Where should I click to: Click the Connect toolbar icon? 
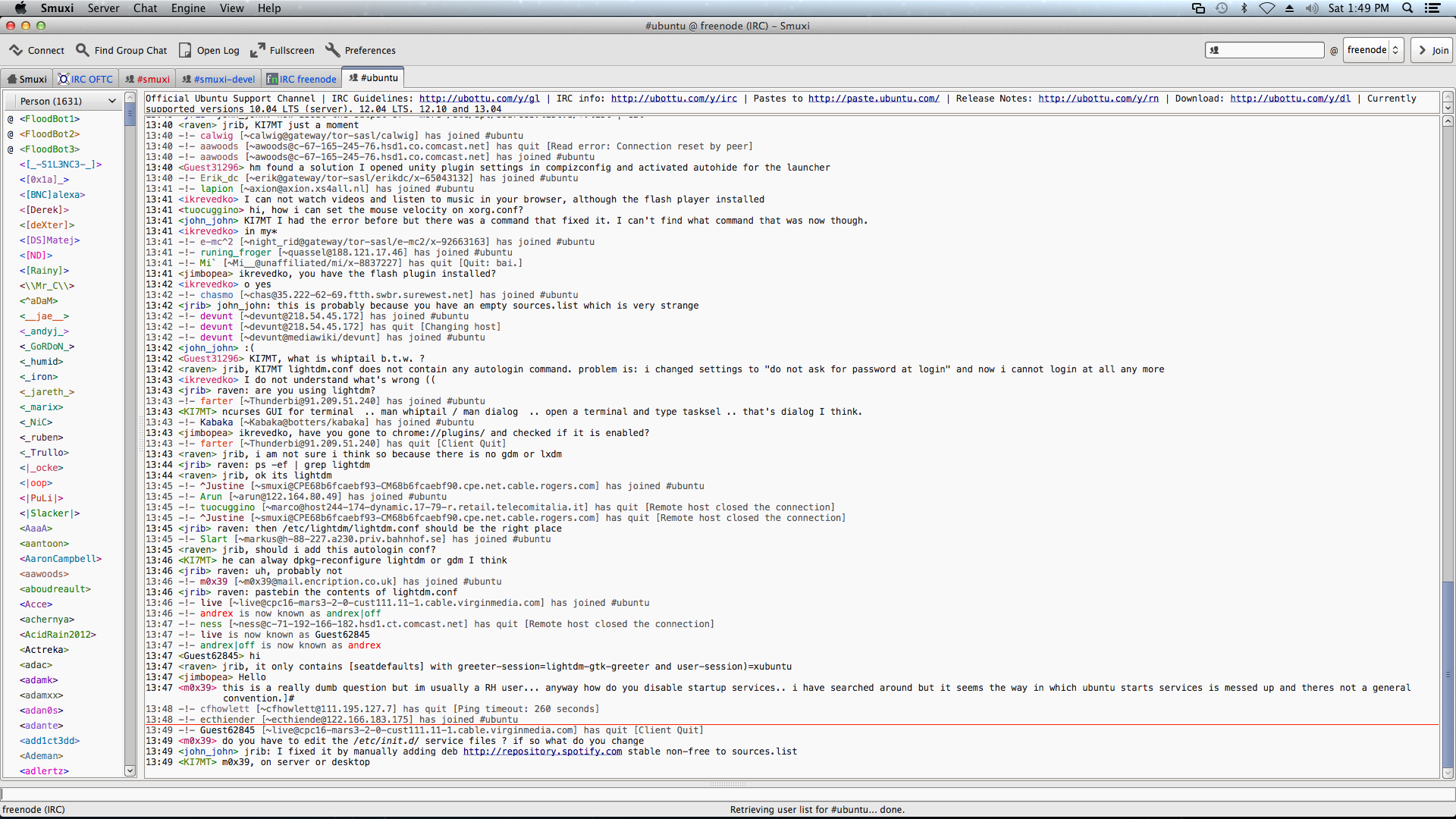(x=16, y=50)
